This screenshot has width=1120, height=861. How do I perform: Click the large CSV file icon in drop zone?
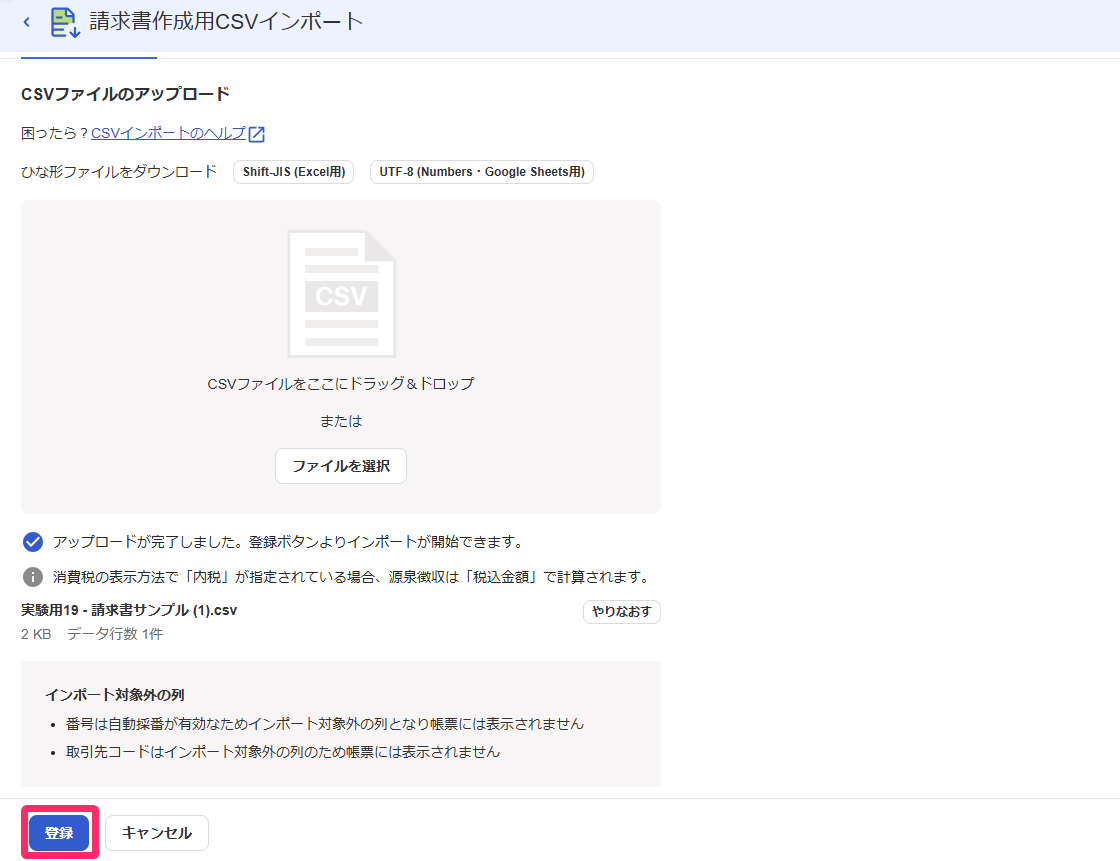click(x=341, y=294)
